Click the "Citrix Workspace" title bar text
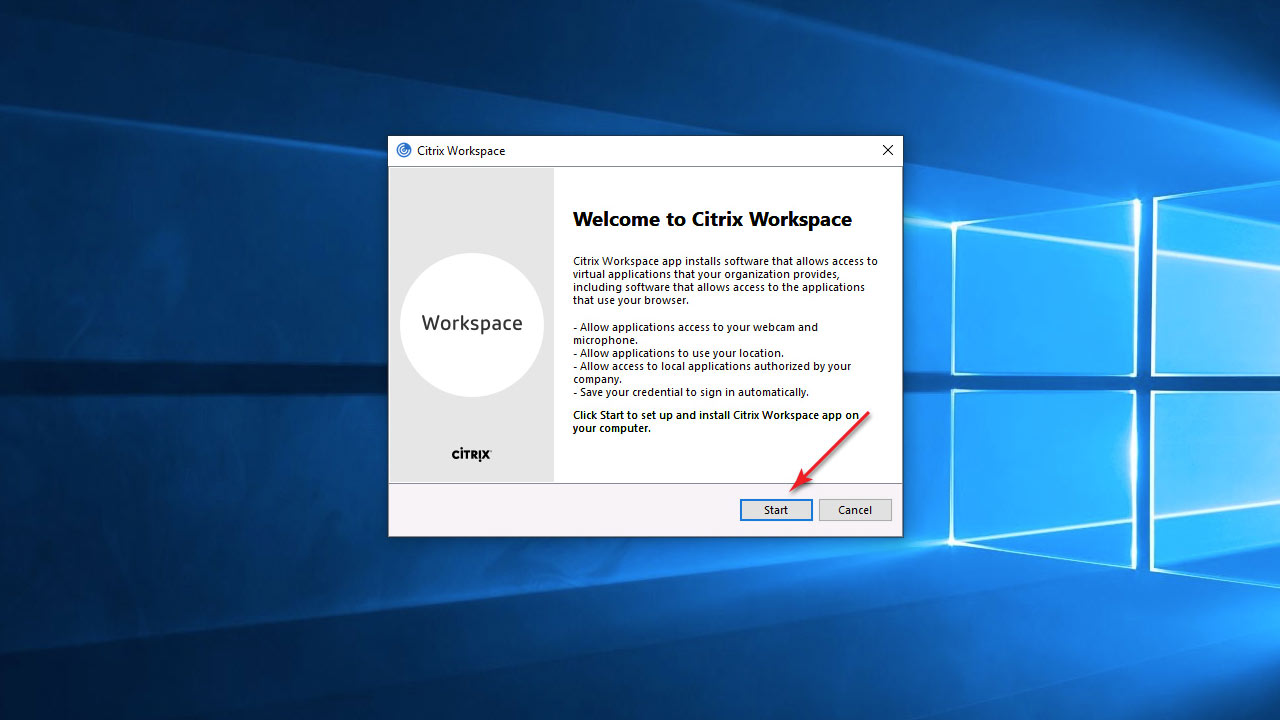This screenshot has height=720, width=1280. (x=461, y=151)
